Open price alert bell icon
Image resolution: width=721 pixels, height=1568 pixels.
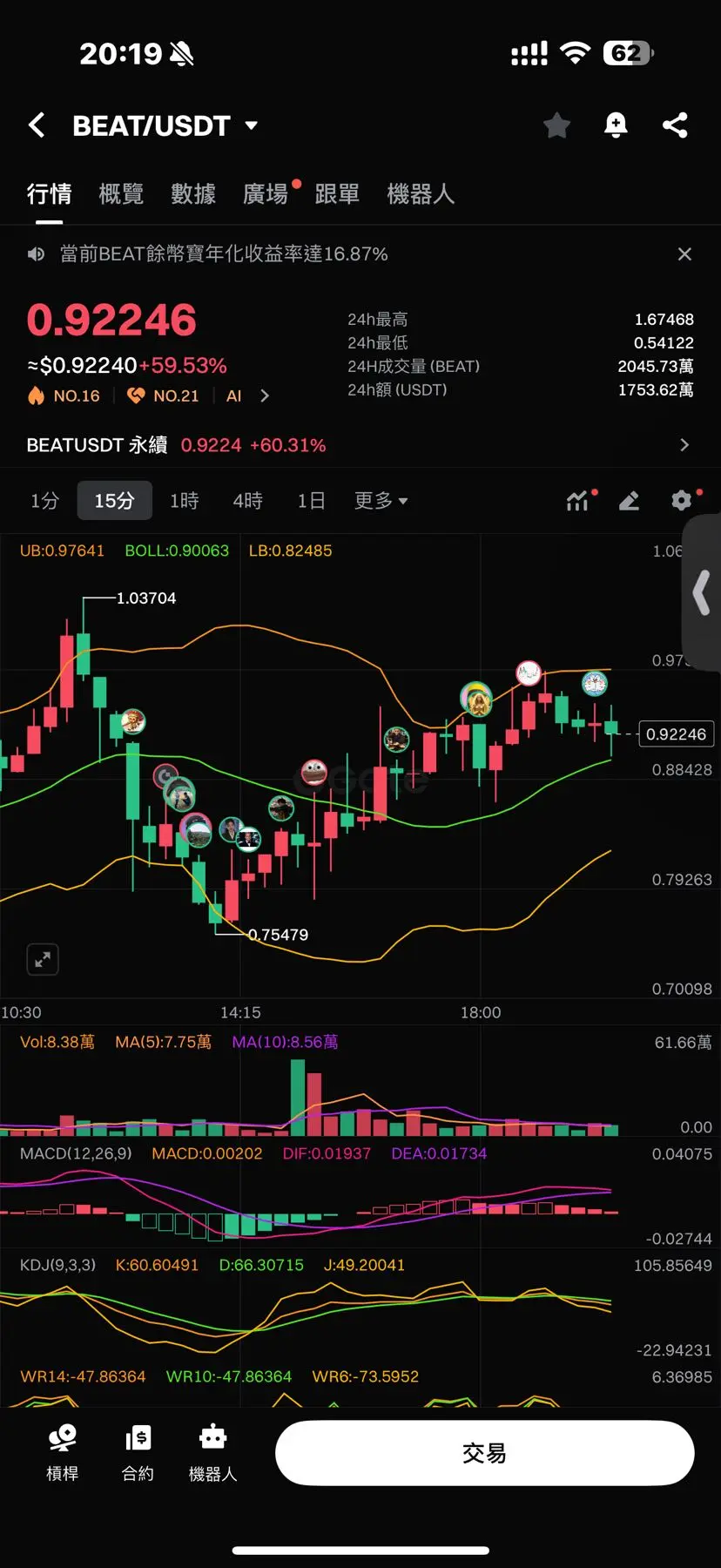click(x=616, y=125)
